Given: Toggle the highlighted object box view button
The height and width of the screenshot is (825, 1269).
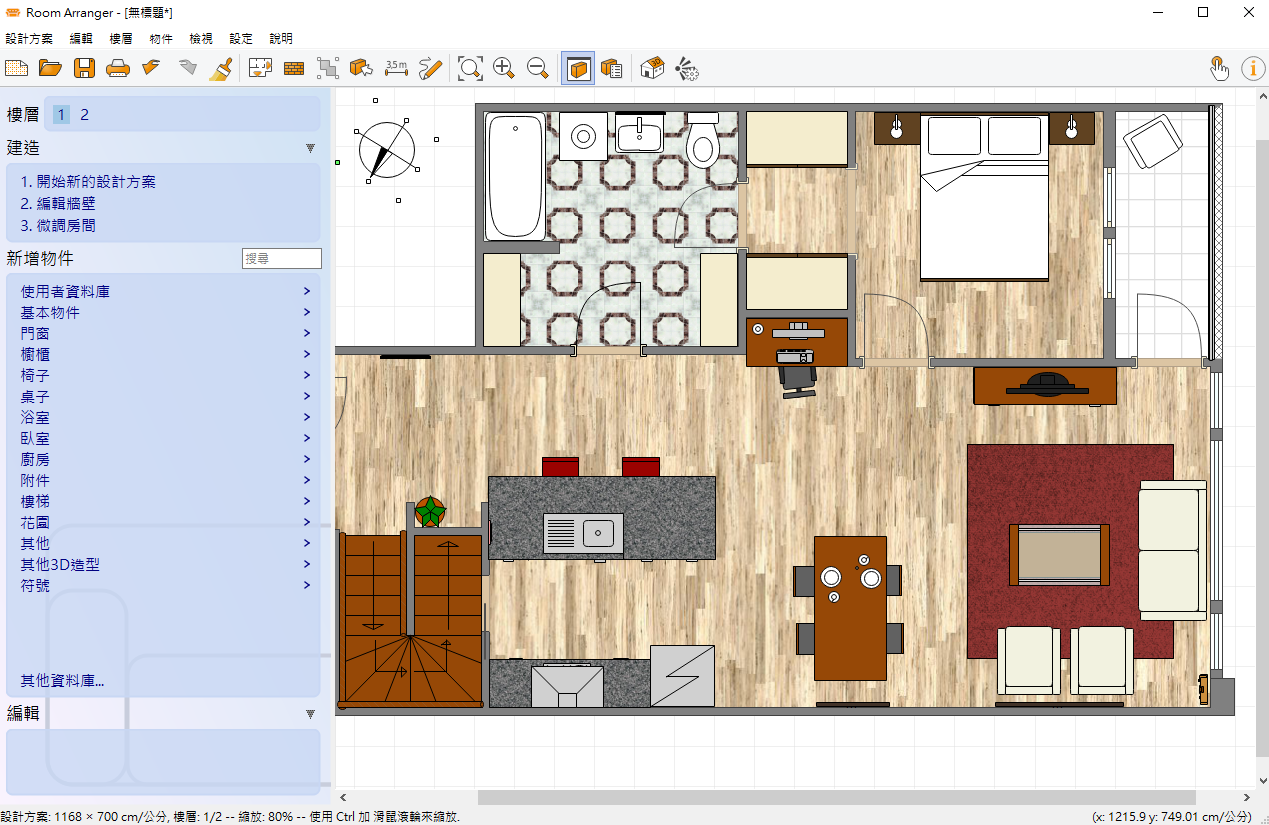Looking at the screenshot, I should tap(578, 68).
